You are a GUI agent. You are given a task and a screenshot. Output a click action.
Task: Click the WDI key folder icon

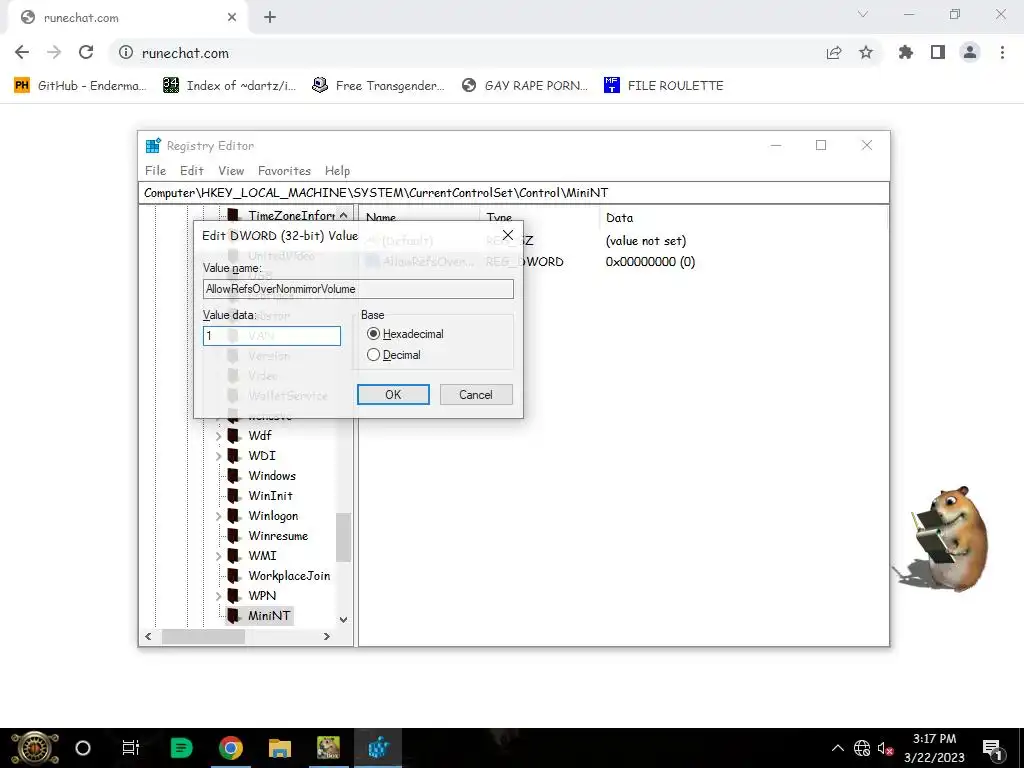coord(234,456)
